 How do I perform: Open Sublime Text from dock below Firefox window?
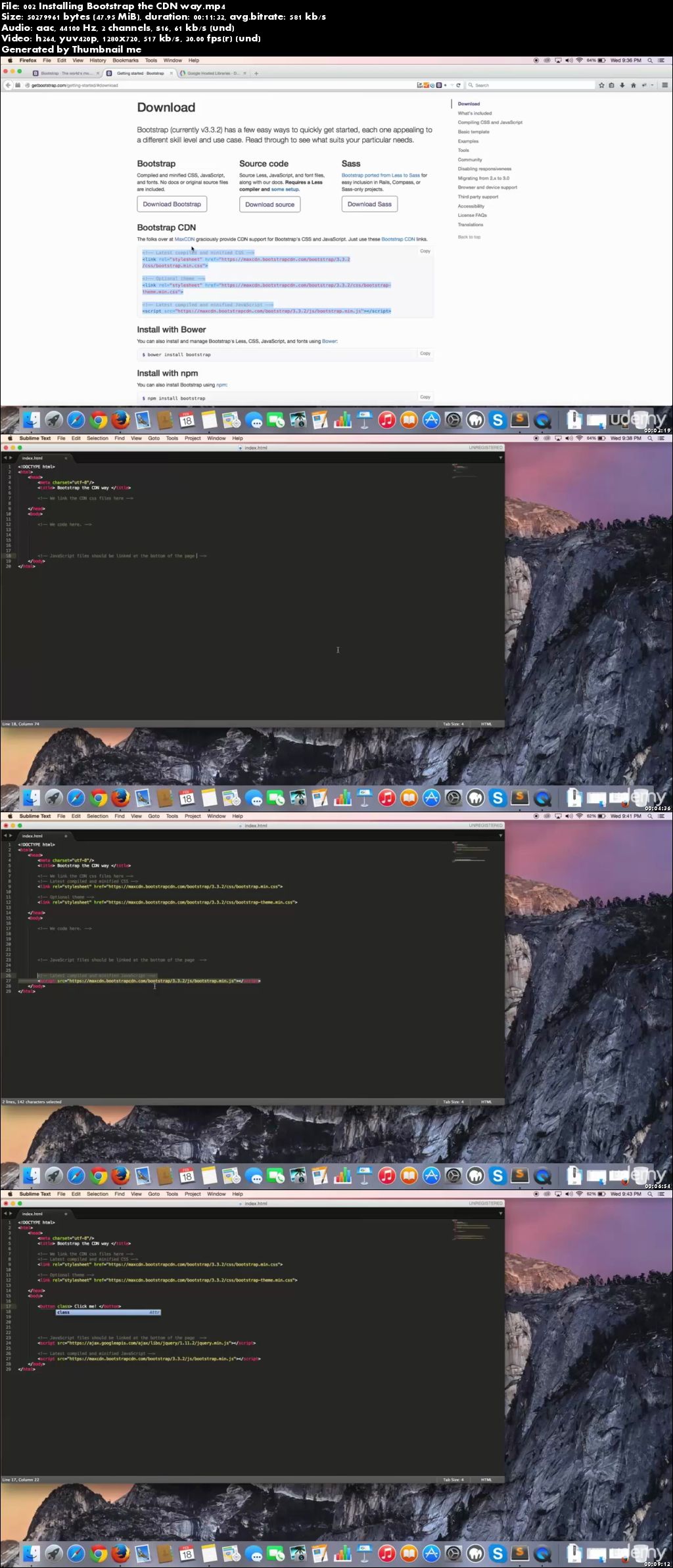pyautogui.click(x=520, y=419)
